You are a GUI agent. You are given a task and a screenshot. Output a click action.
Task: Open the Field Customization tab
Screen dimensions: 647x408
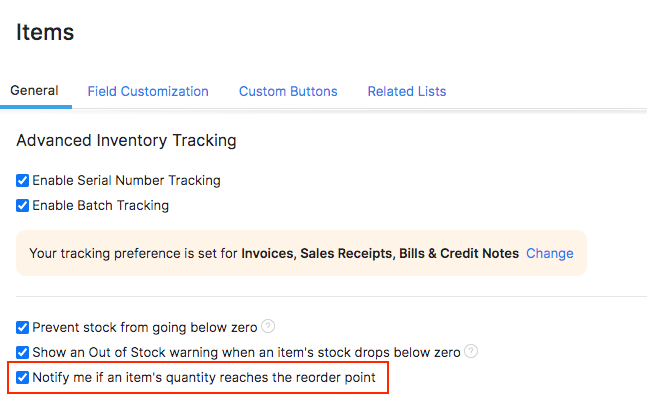(x=148, y=91)
